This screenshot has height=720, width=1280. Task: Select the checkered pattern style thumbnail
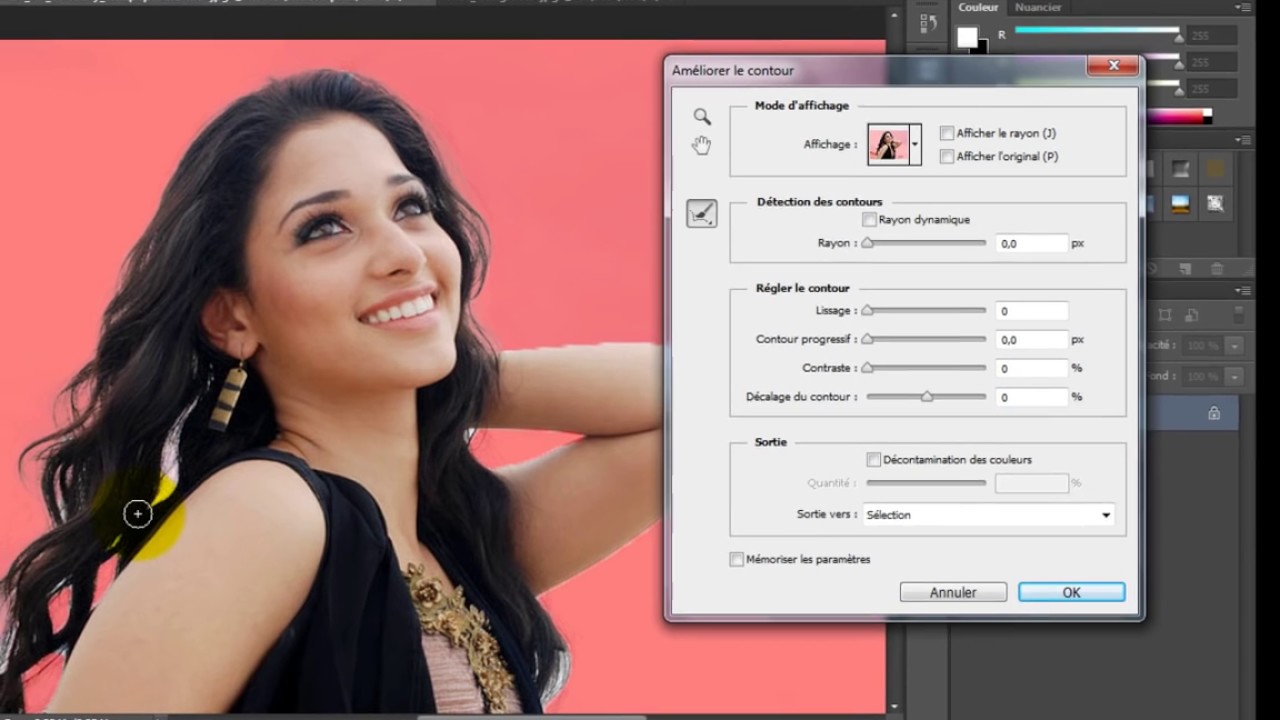(x=1215, y=204)
